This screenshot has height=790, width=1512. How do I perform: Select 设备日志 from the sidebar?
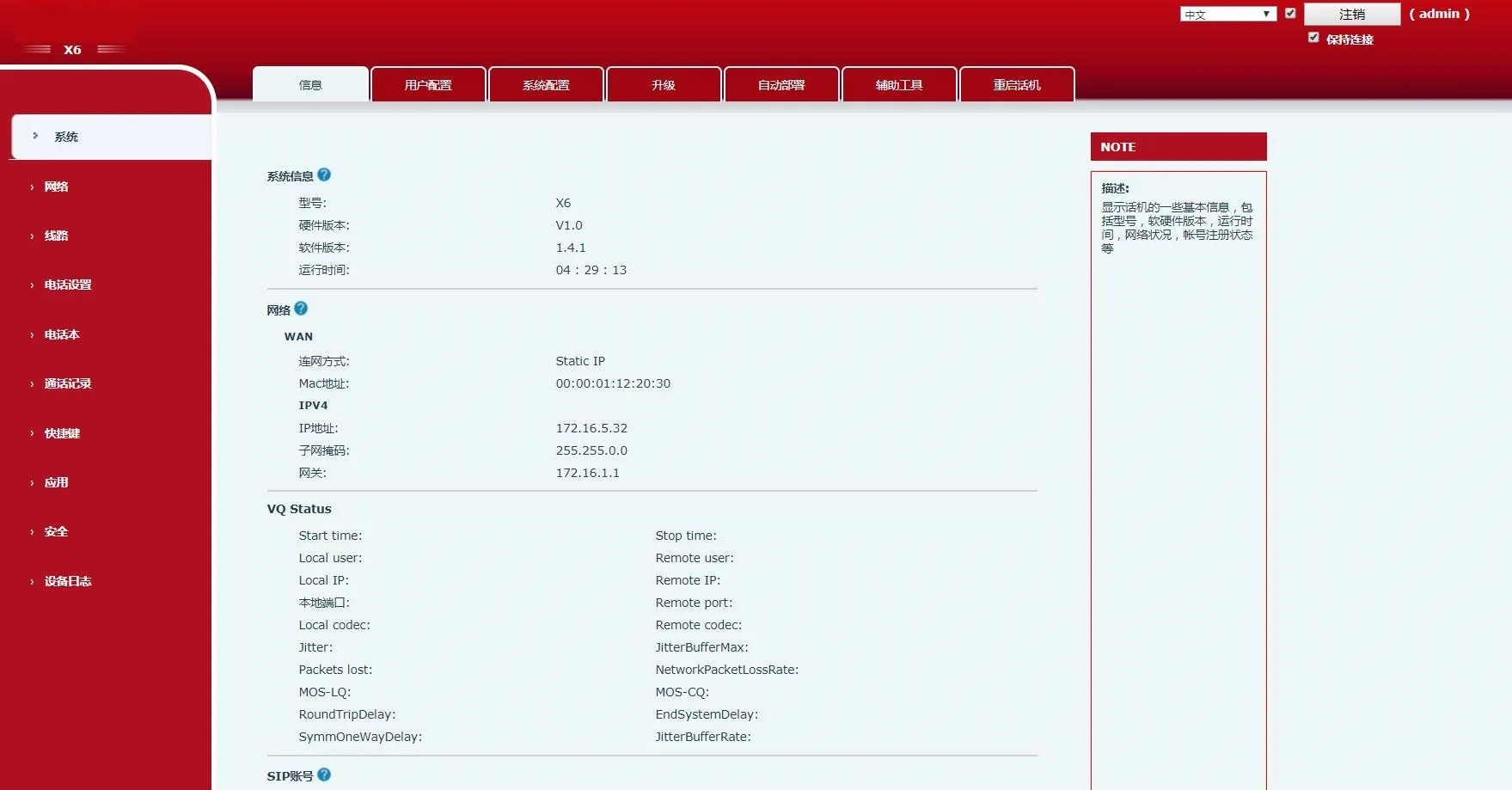pyautogui.click(x=65, y=581)
